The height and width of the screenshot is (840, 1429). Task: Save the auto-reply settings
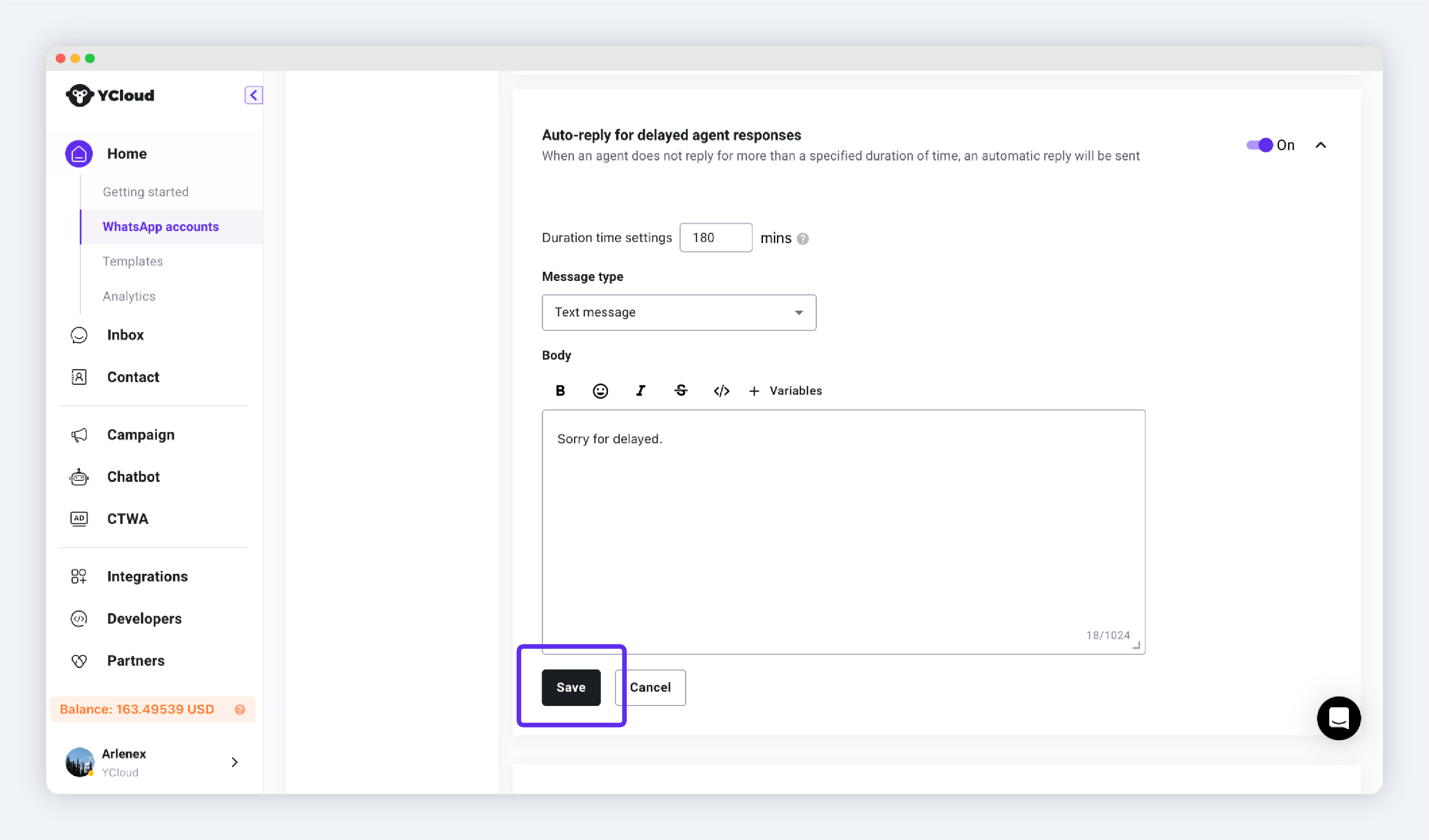pos(571,687)
